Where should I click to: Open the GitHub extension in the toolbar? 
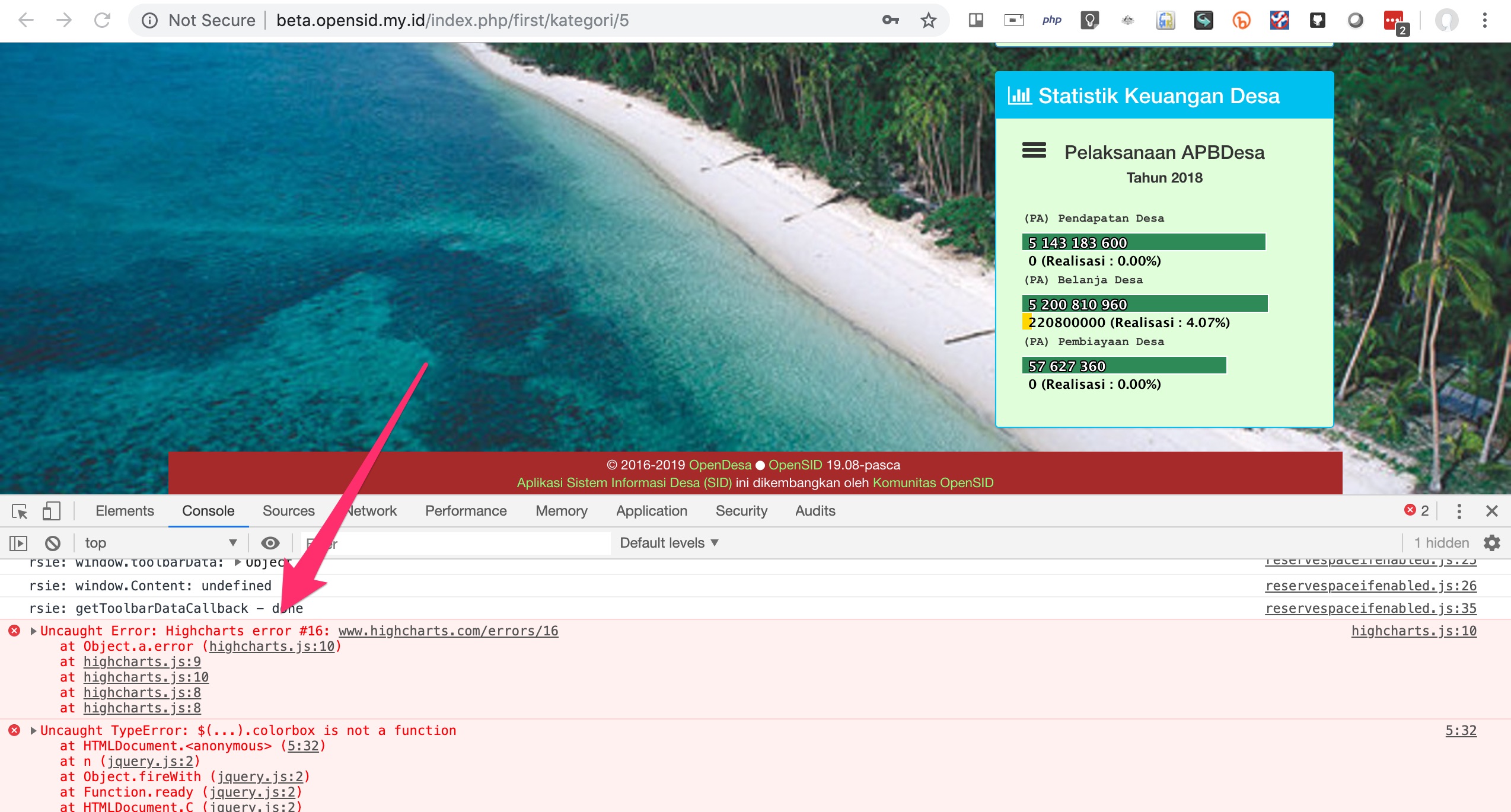click(x=1317, y=20)
